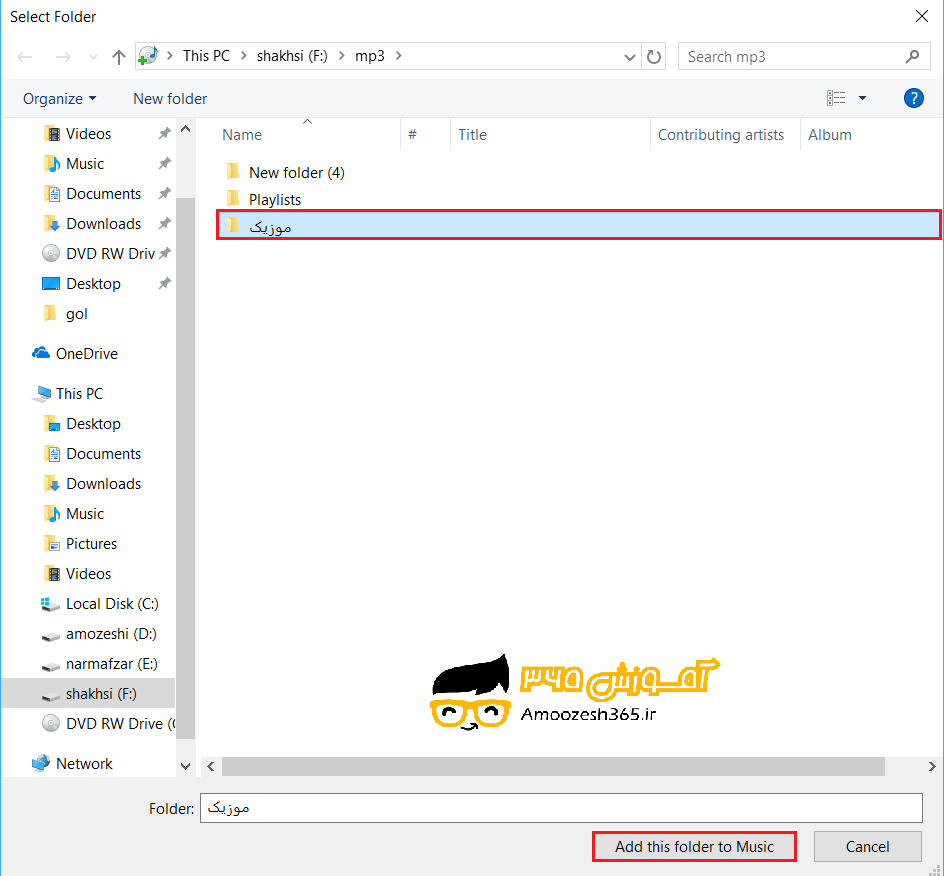This screenshot has height=876, width=944.
Task: Click the New folder command
Action: click(x=169, y=98)
